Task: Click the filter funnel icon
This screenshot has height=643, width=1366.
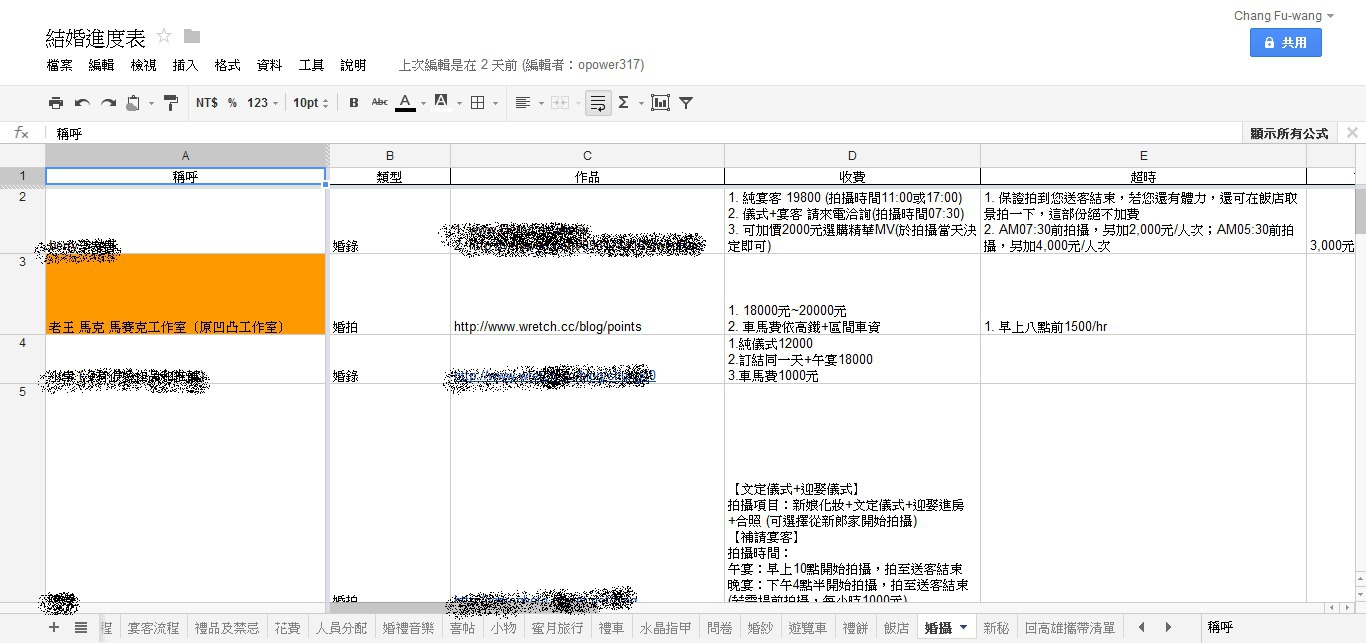Action: click(686, 103)
